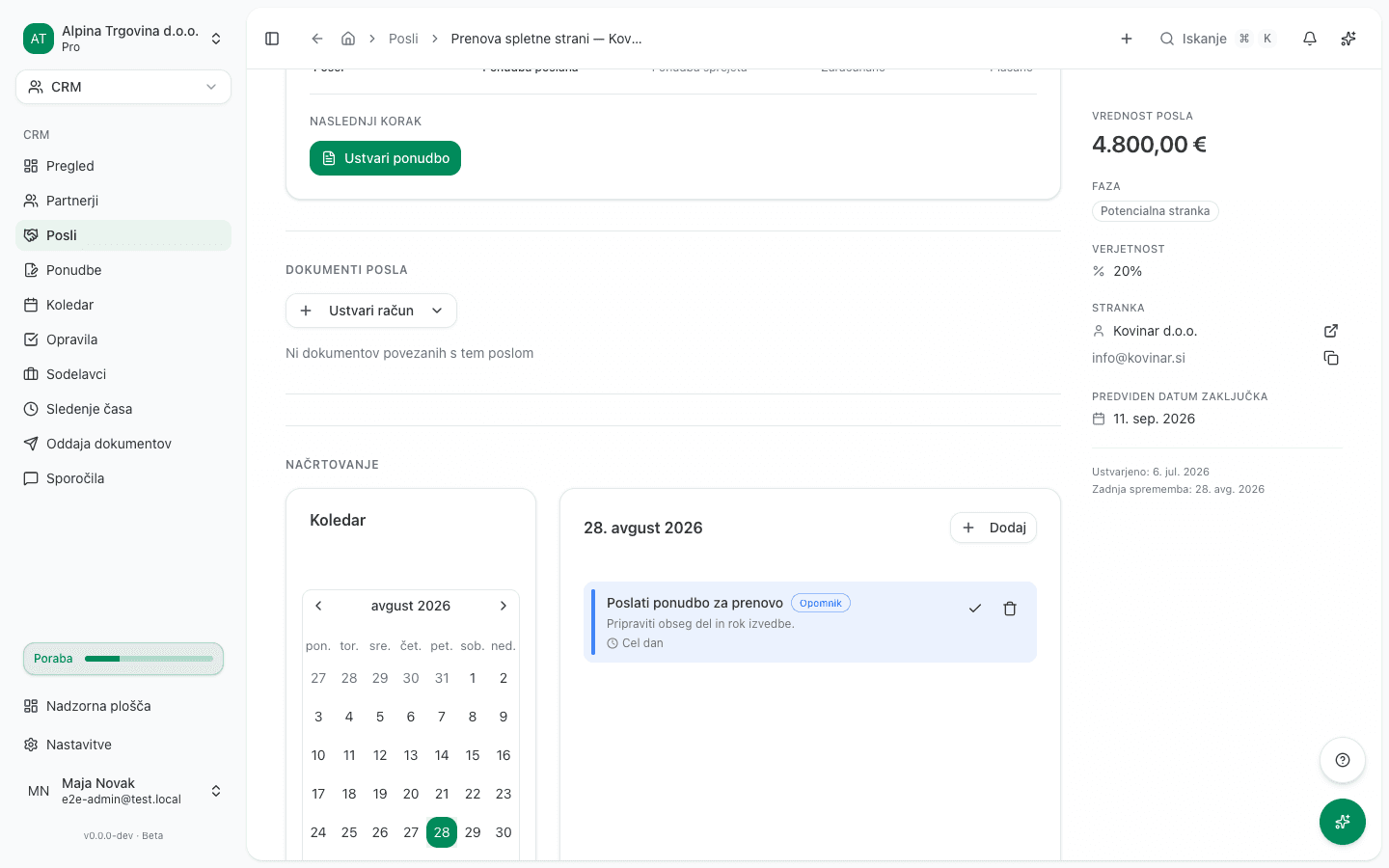Screen dimensions: 1389x868
Task: Select 28 in the August calendar
Action: [x=442, y=832]
